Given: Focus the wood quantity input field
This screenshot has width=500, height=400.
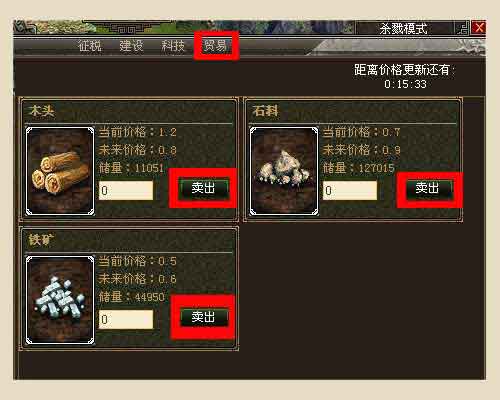Looking at the screenshot, I should point(126,190).
